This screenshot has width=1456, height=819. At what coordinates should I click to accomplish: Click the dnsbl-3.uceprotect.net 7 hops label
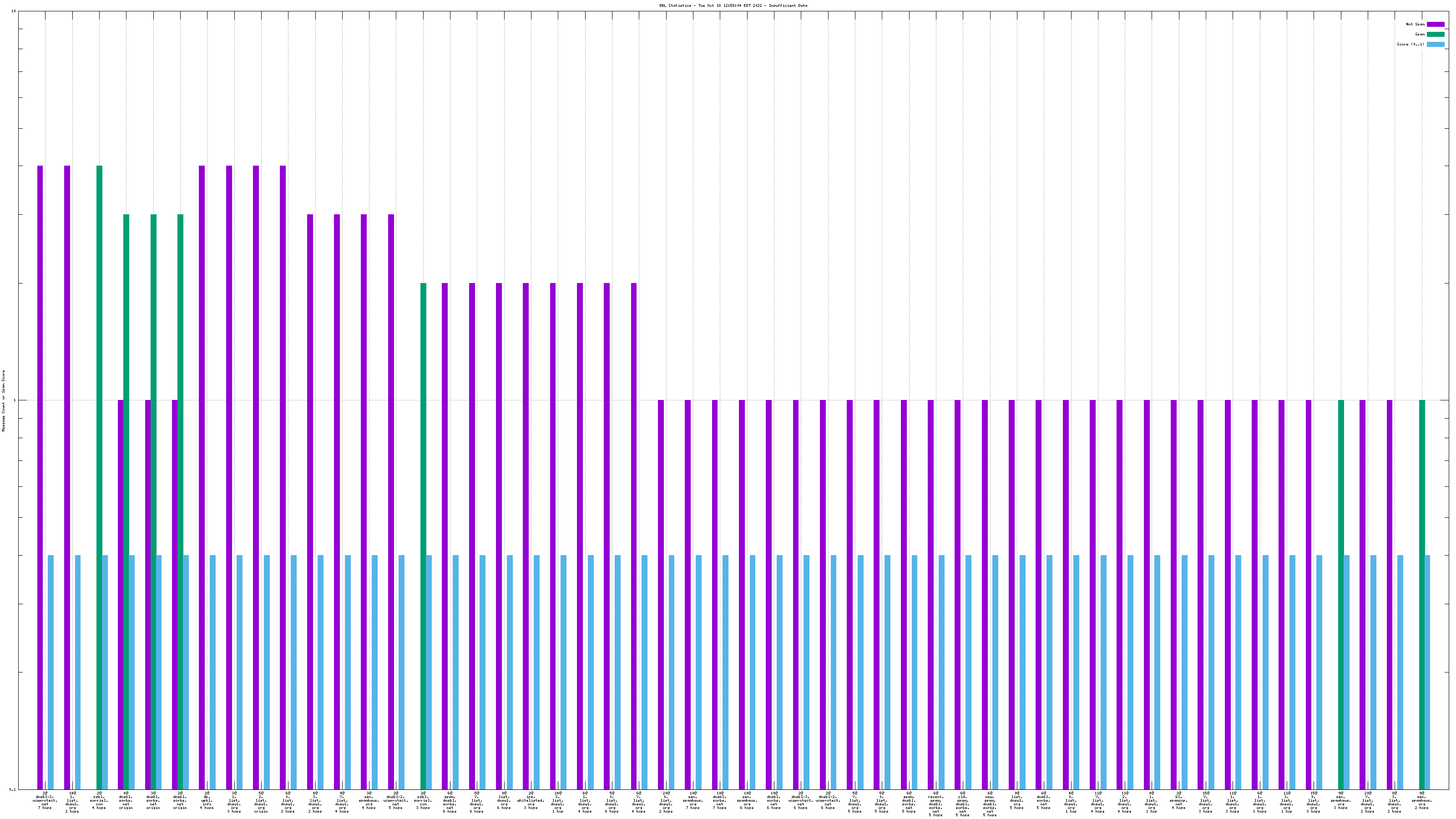point(45,801)
